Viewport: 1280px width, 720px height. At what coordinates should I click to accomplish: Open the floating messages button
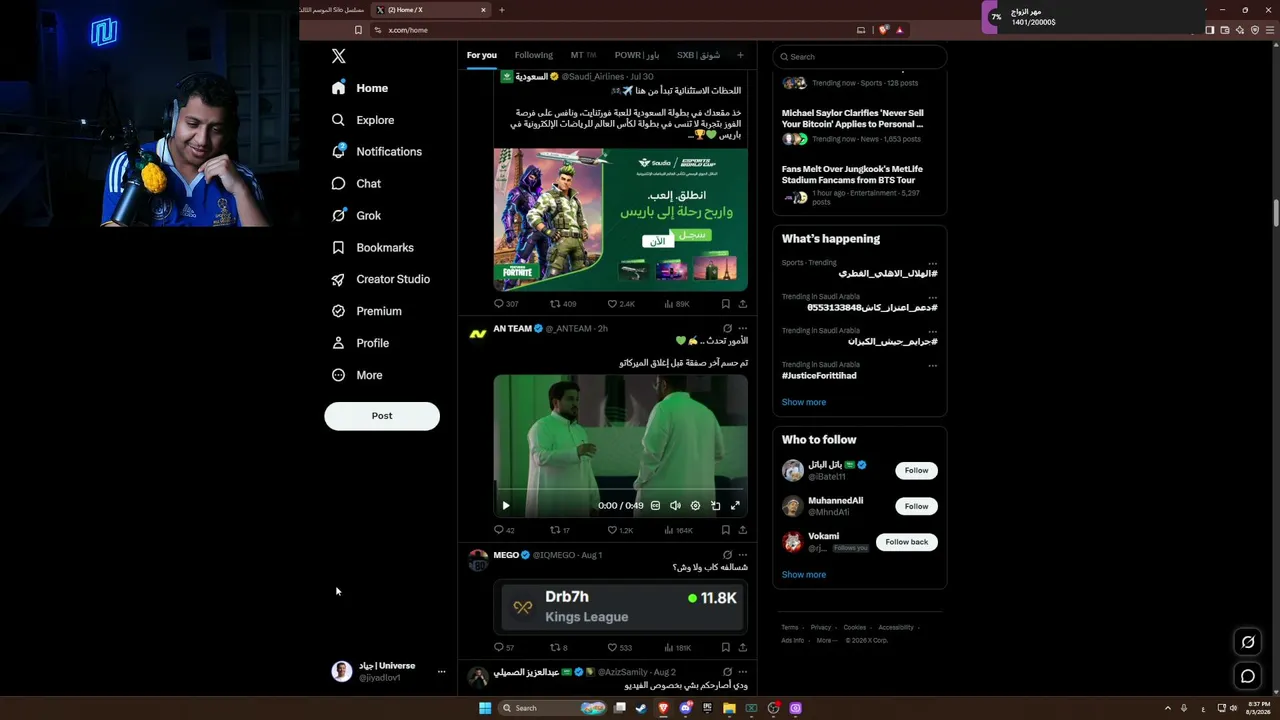[1248, 676]
